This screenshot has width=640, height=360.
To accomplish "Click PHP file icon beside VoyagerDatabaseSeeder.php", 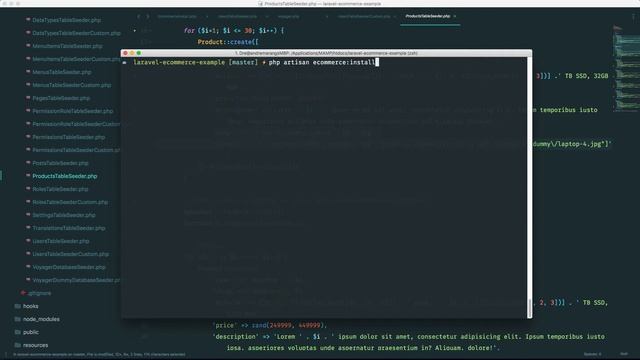I will [x=28, y=267].
